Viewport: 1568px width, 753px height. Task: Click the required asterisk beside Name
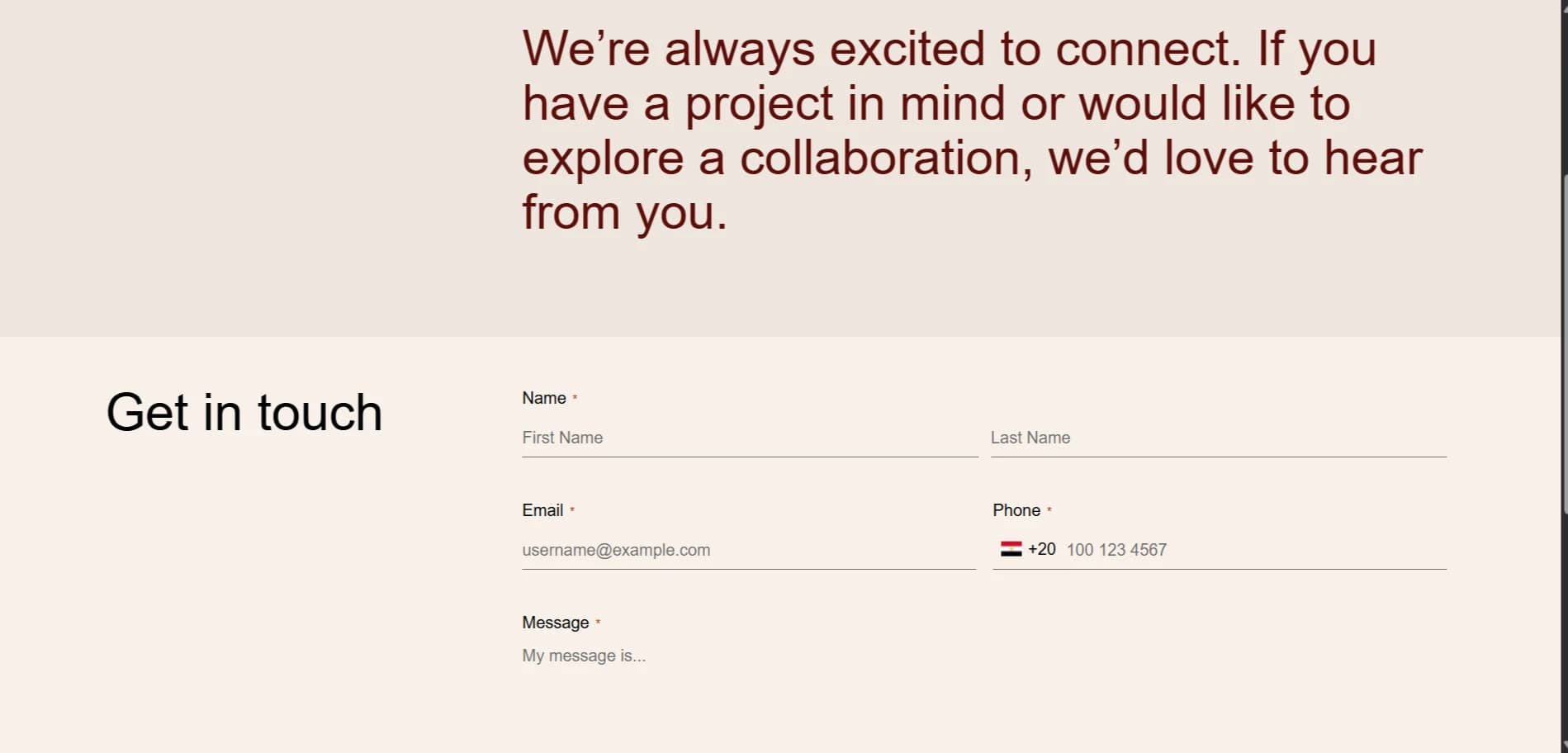pos(575,398)
